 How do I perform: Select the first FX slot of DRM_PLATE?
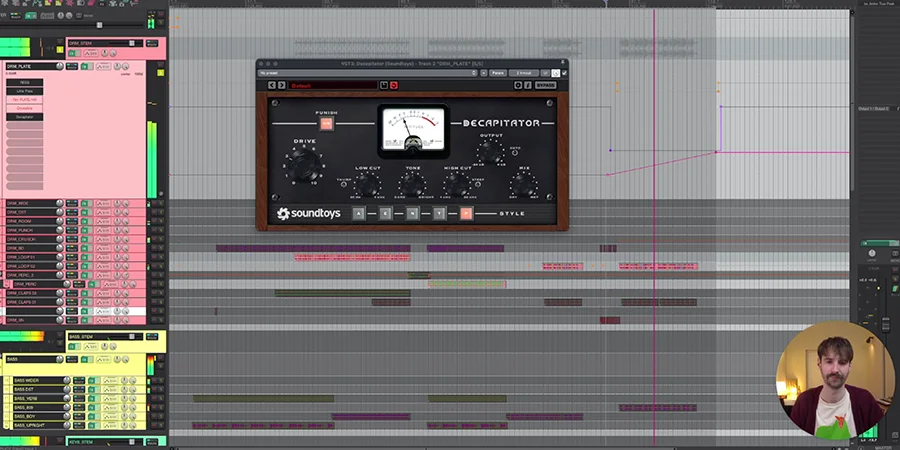[x=25, y=82]
